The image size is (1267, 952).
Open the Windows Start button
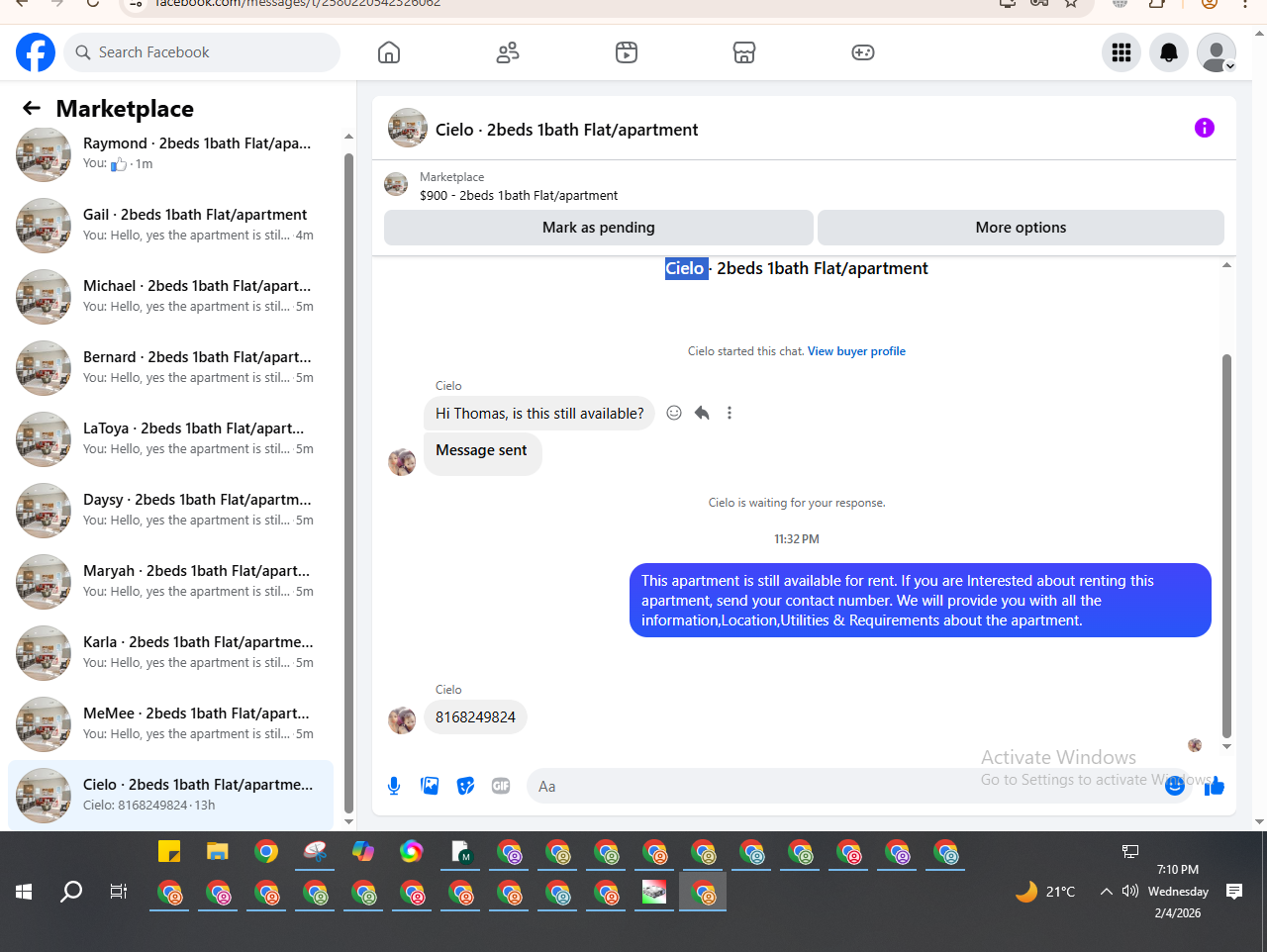pos(24,892)
